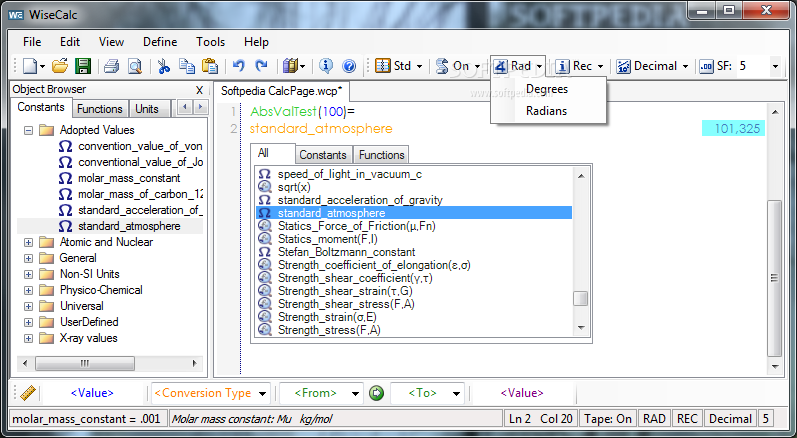Open the SF value dropdown
Screen dimensions: 797x438
click(775, 67)
